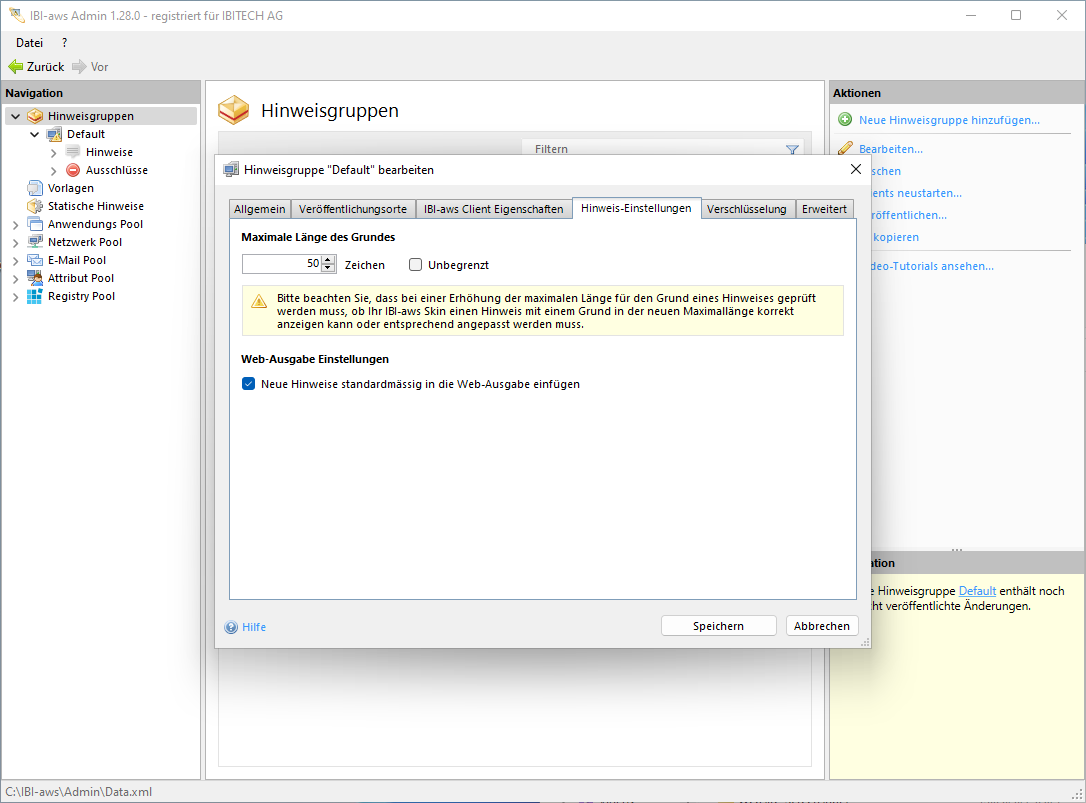
Task: Click the Zeichen length input field
Action: pos(281,264)
